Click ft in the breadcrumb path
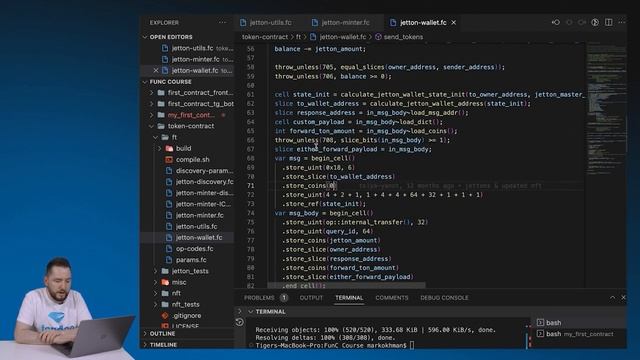640x360 pixels. pos(298,37)
